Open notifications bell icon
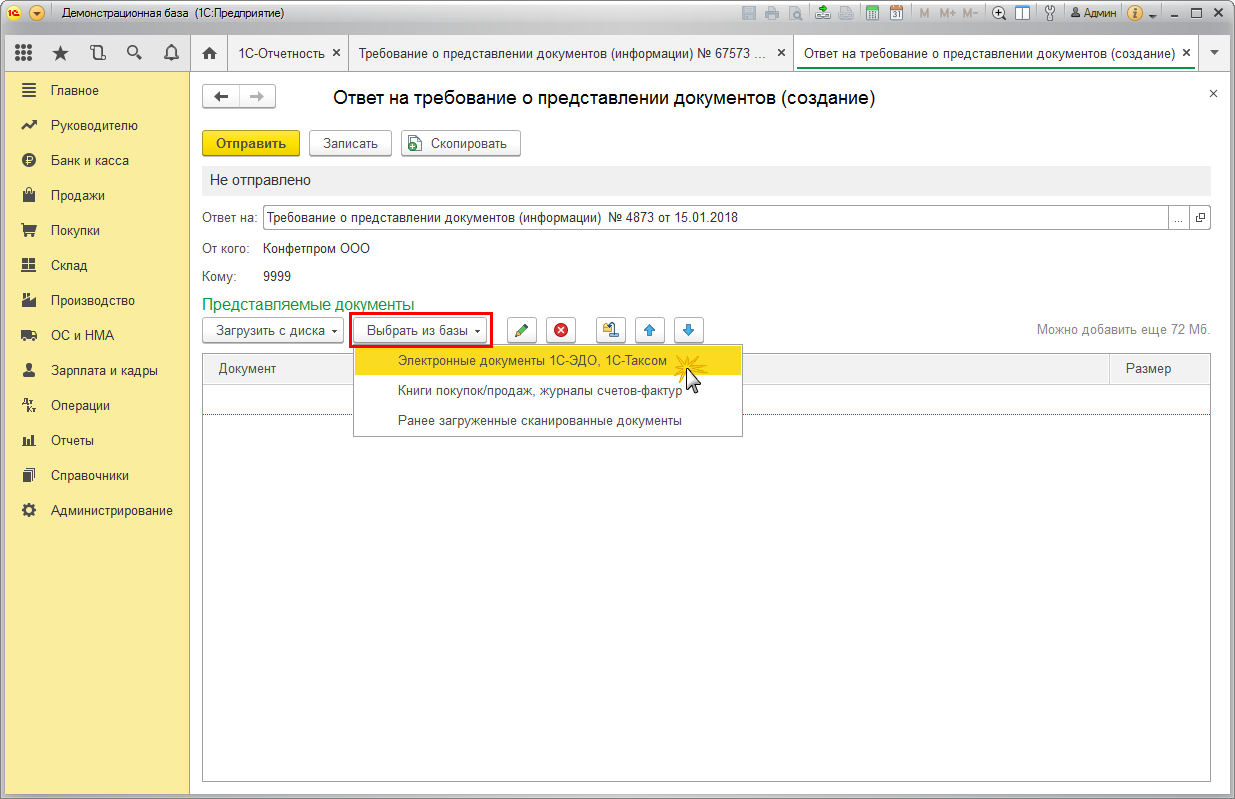The width and height of the screenshot is (1235, 799). click(x=171, y=53)
